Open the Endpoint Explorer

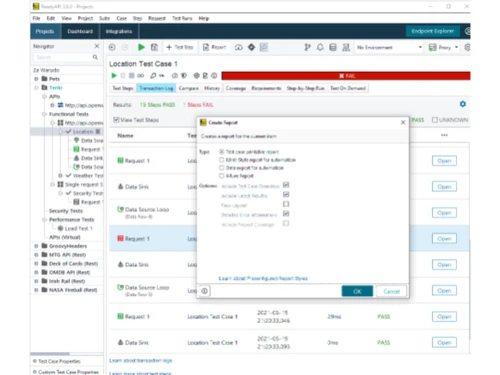pyautogui.click(x=433, y=31)
